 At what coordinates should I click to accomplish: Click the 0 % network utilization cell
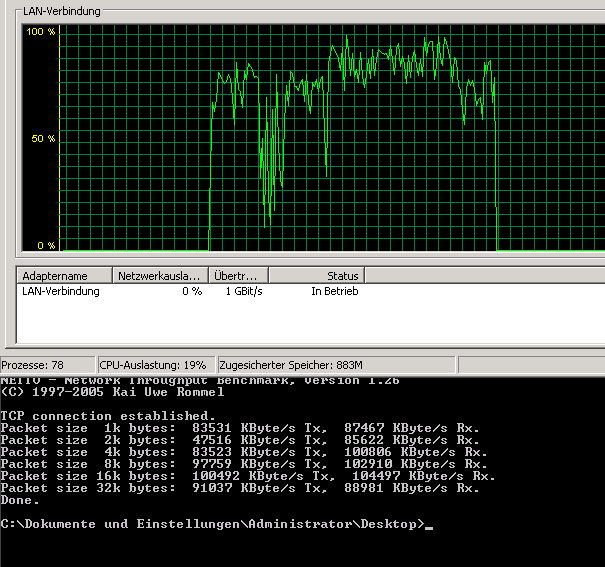[191, 291]
